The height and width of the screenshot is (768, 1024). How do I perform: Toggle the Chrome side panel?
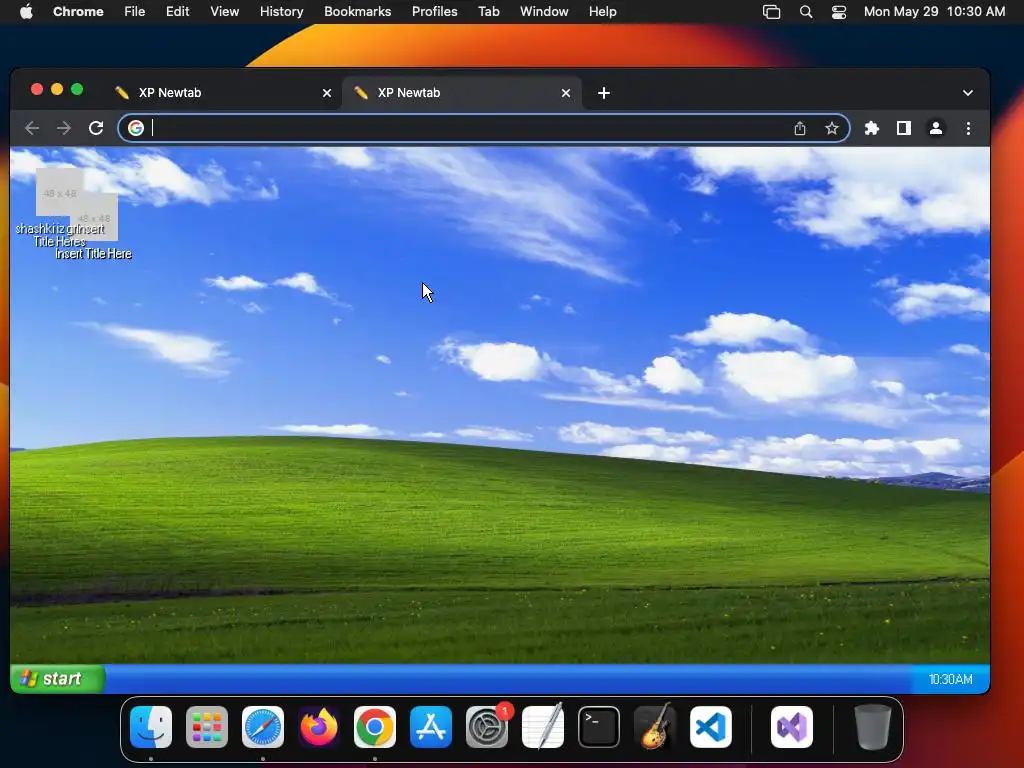click(904, 128)
